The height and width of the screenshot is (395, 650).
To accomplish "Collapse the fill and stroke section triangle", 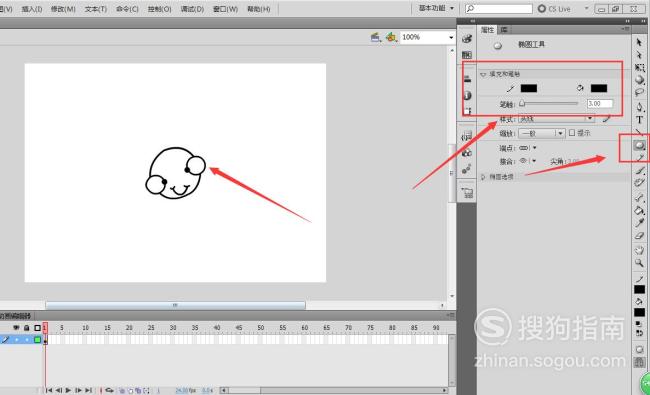I will (483, 75).
